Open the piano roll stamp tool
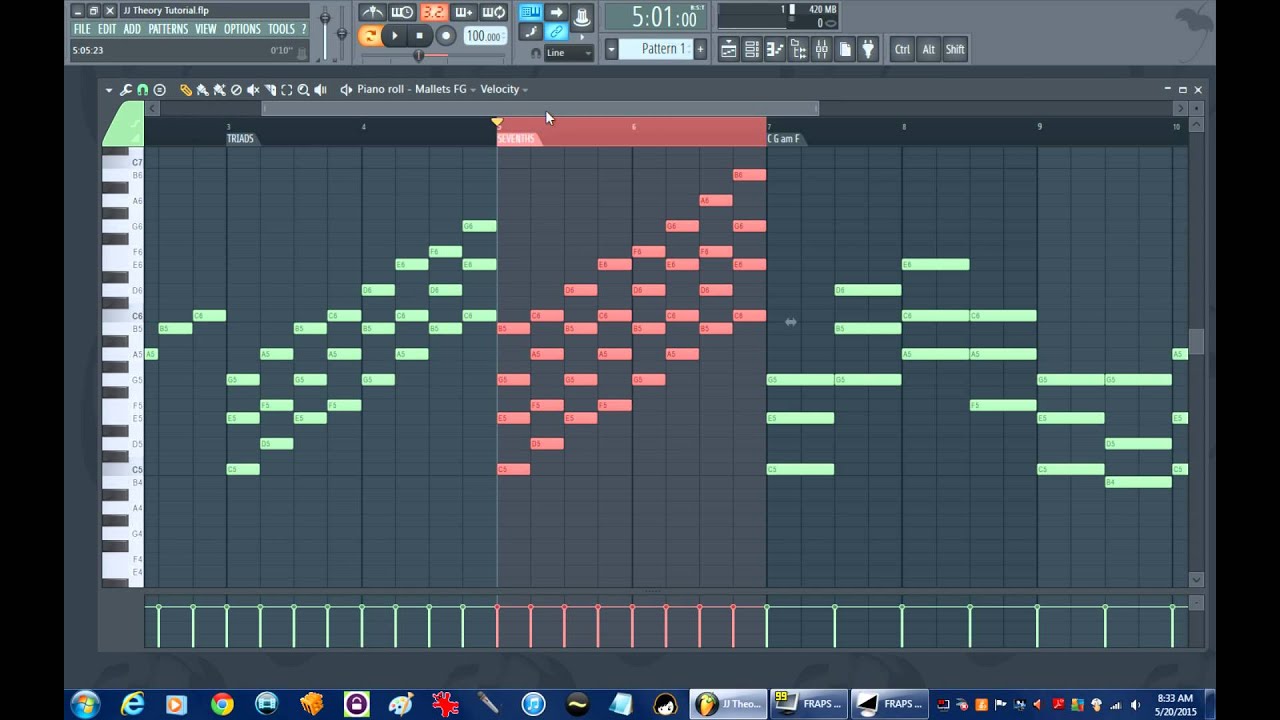 click(x=159, y=89)
